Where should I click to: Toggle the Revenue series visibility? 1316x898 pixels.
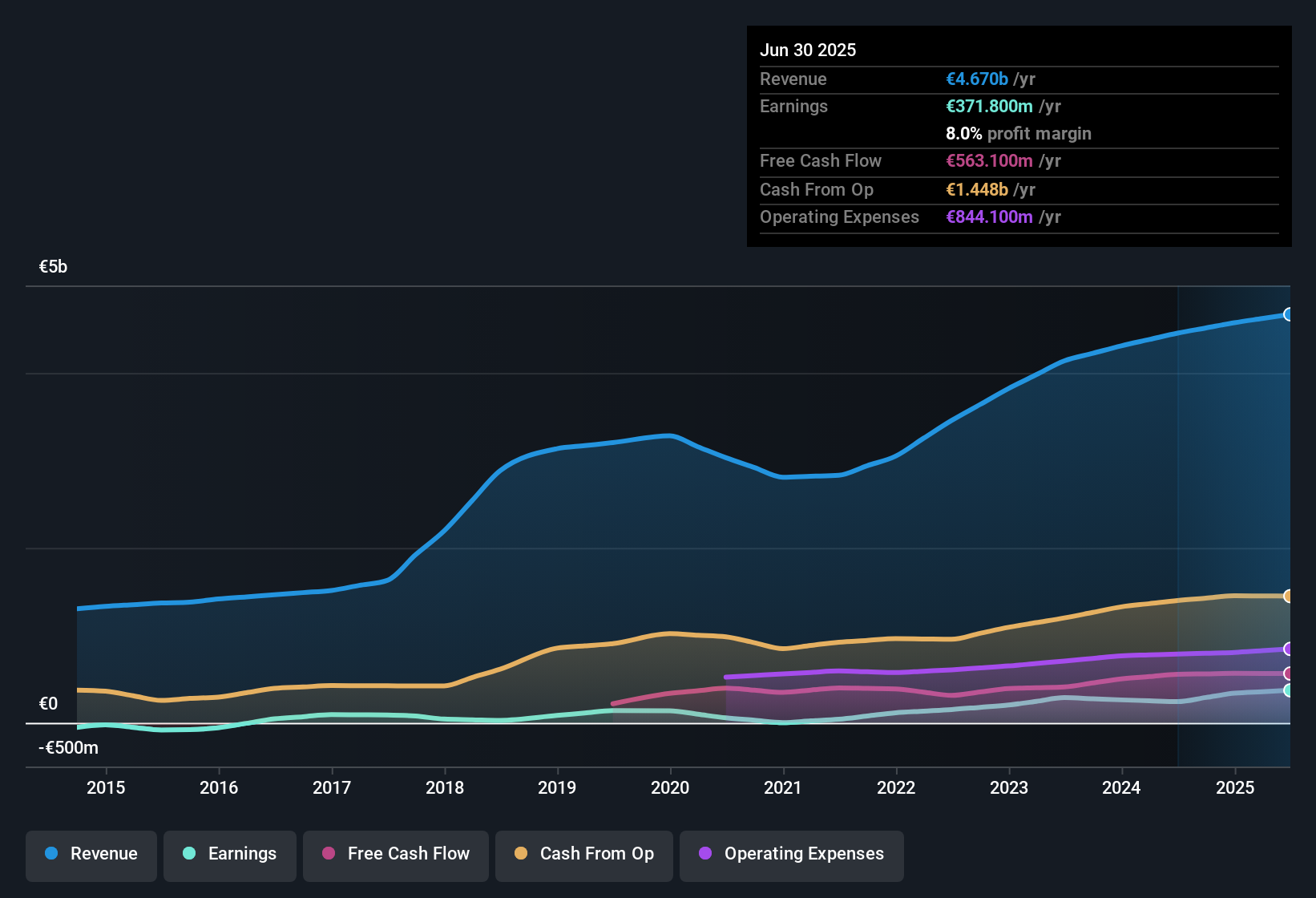click(x=91, y=854)
